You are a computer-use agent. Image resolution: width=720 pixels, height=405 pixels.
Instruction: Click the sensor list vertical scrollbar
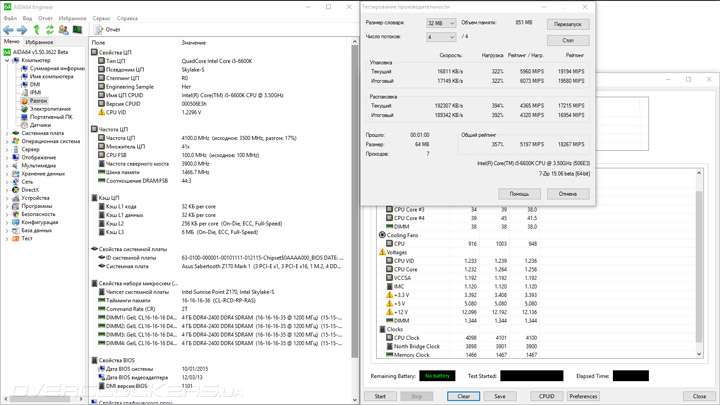tap(699, 264)
